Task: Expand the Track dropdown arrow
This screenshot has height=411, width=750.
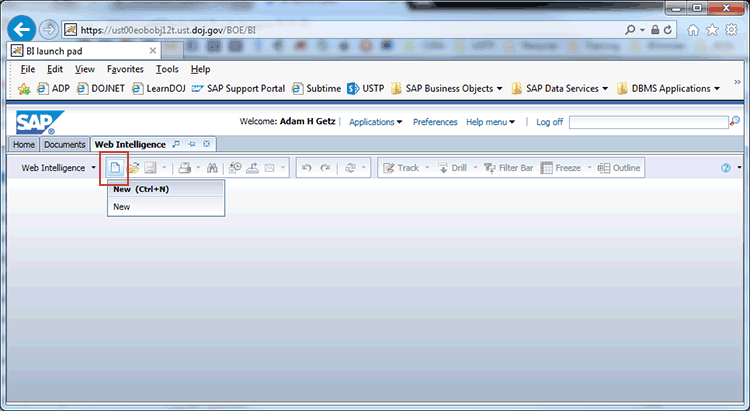Action: tap(427, 168)
